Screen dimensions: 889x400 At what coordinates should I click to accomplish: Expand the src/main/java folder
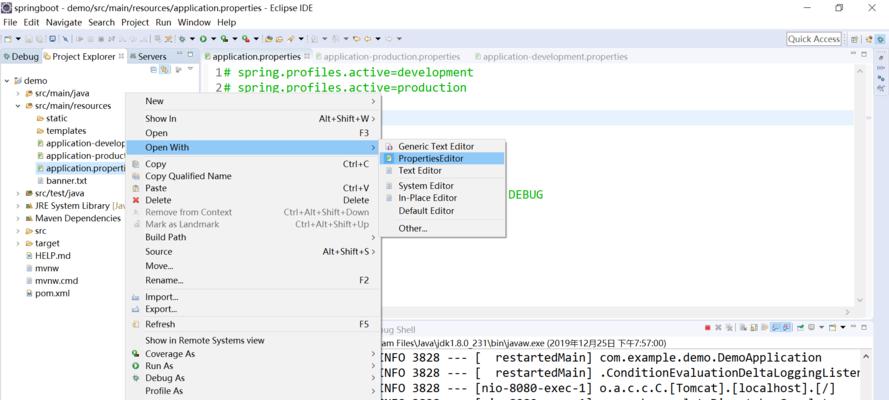18,93
